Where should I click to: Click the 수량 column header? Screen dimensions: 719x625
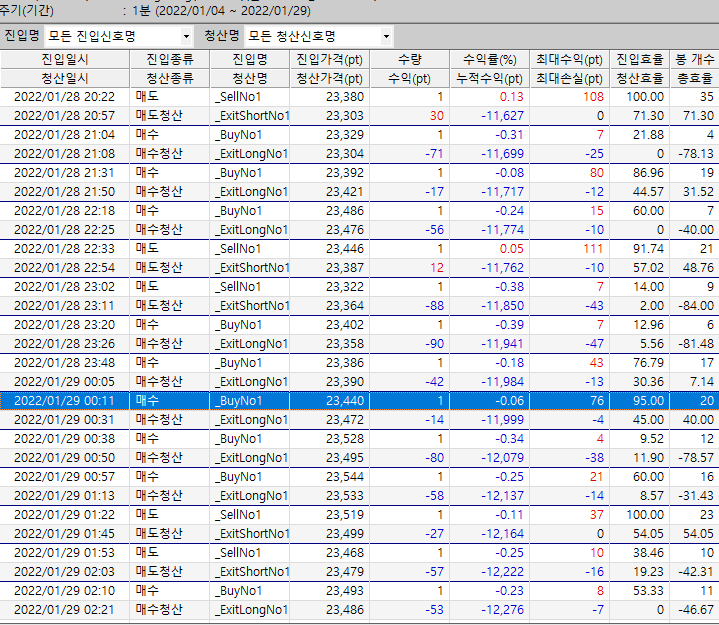[409, 59]
